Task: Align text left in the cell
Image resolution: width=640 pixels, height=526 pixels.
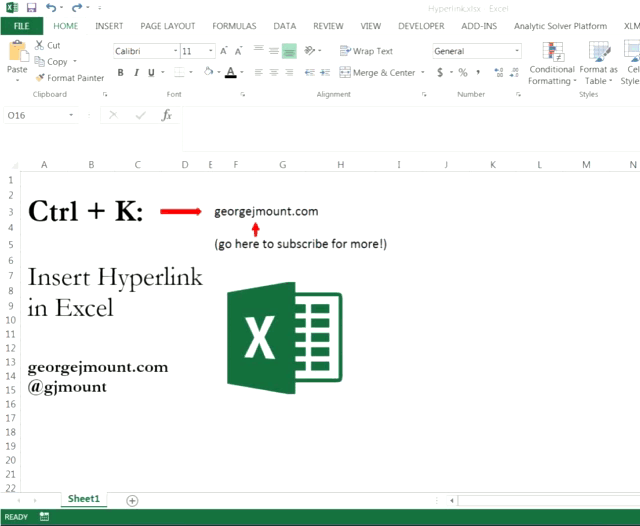Action: coord(258,73)
